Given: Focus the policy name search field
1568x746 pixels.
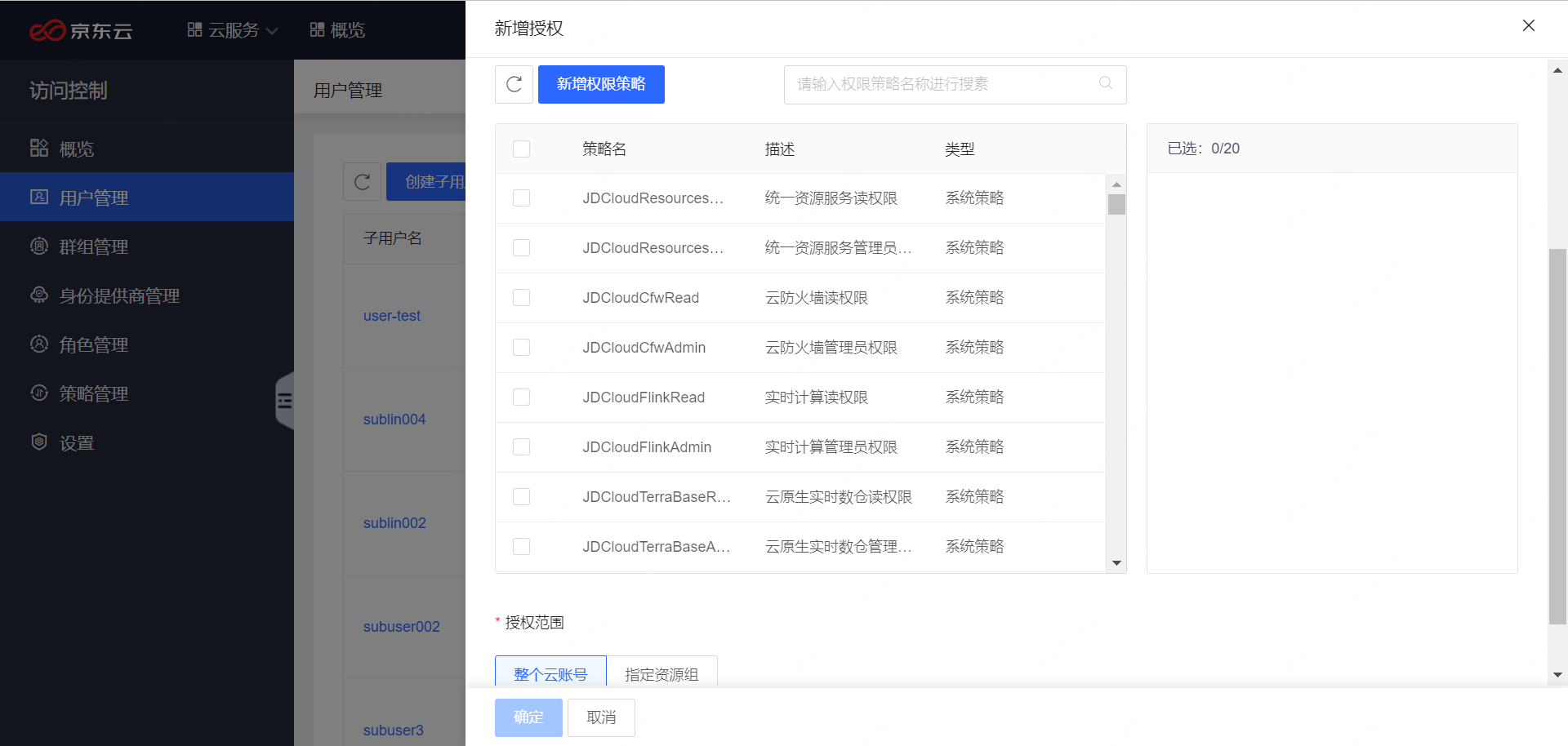Looking at the screenshot, I should (955, 84).
